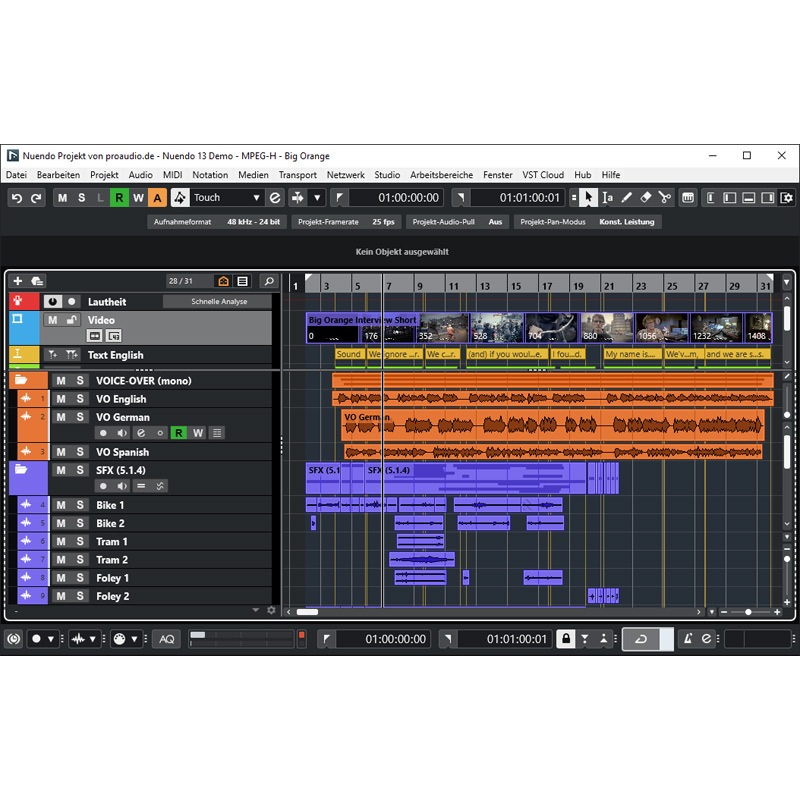Click the metronome icon in the transport bar
Screen dimensions: 800x800
(688, 639)
